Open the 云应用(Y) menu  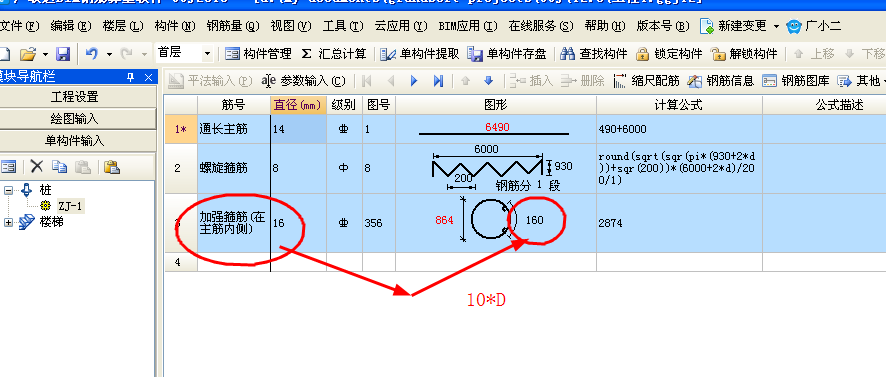[x=401, y=26]
